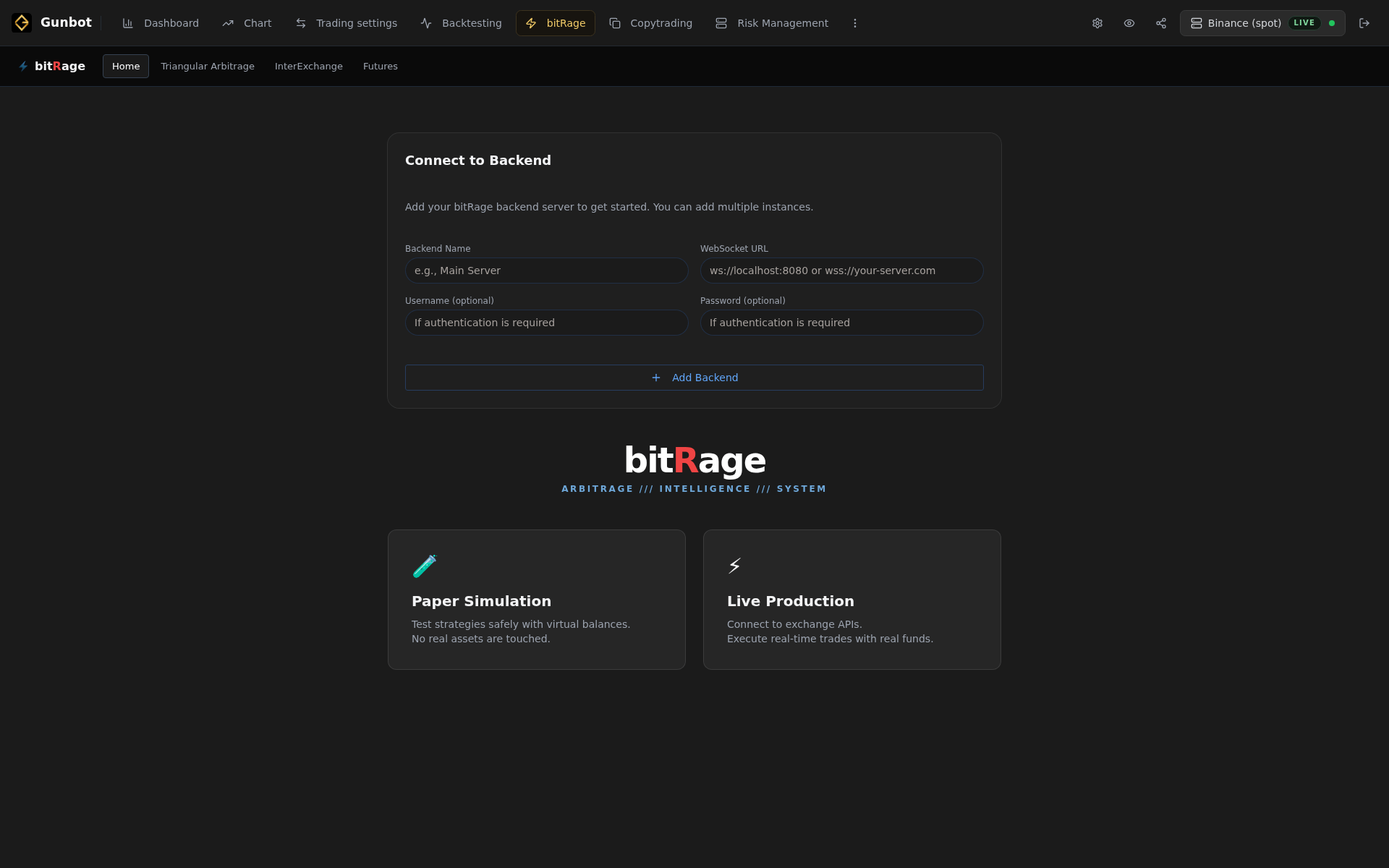The image size is (1389, 868).
Task: Click the test tube Paper Simulation icon
Action: pos(425,566)
